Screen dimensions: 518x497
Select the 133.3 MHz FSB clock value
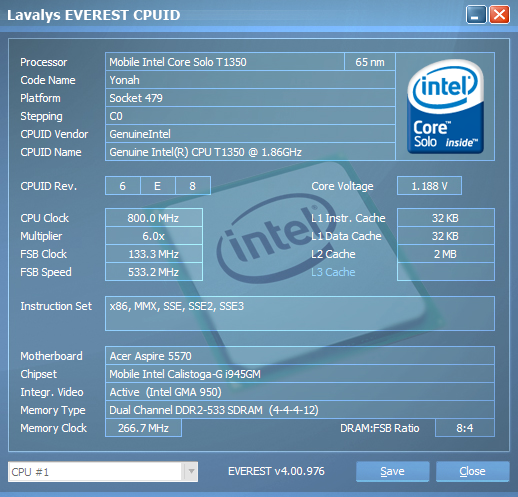click(x=154, y=254)
